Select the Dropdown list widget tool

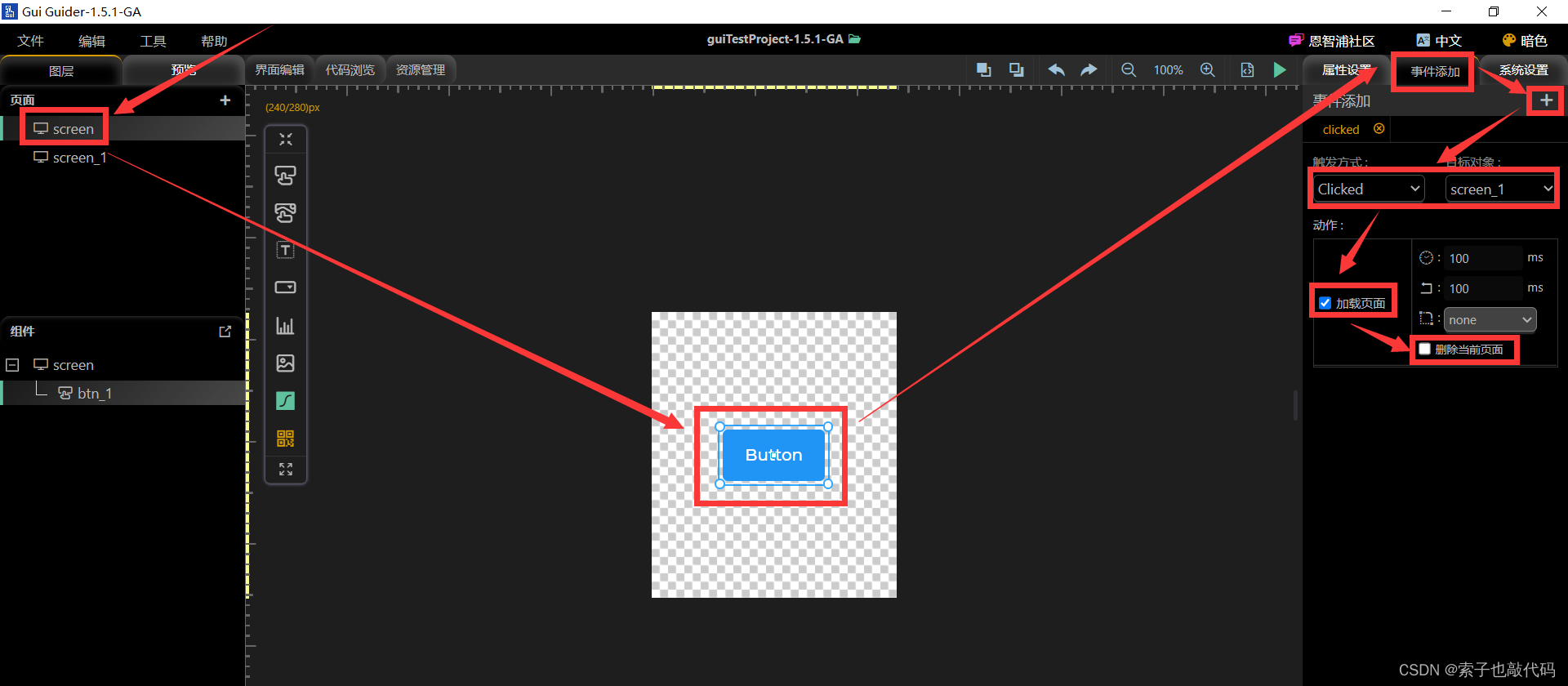click(285, 287)
